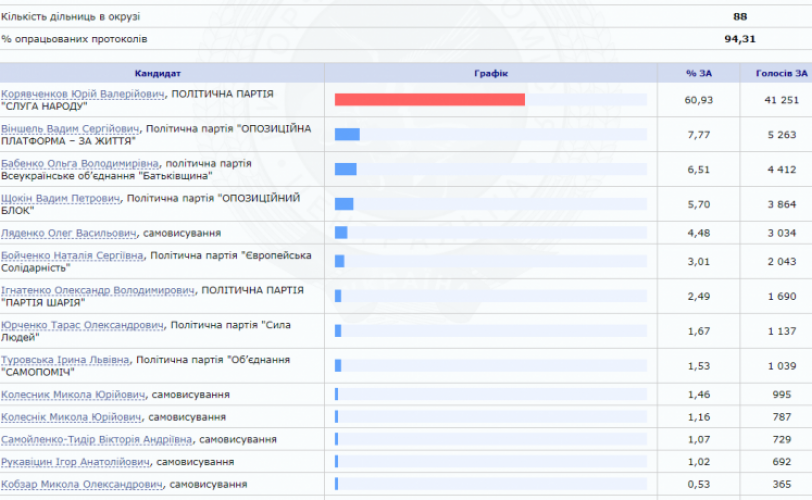Click the vote count 1 137

781,331
